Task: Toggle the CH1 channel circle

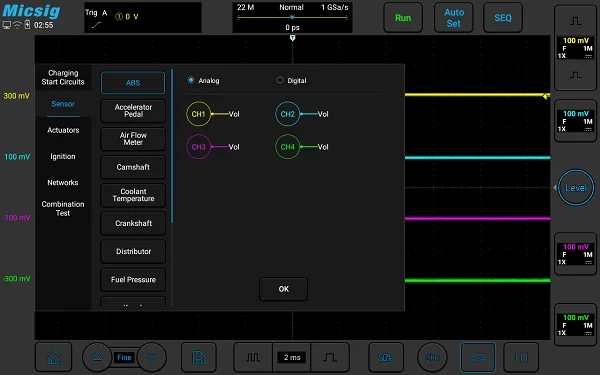Action: [x=198, y=114]
